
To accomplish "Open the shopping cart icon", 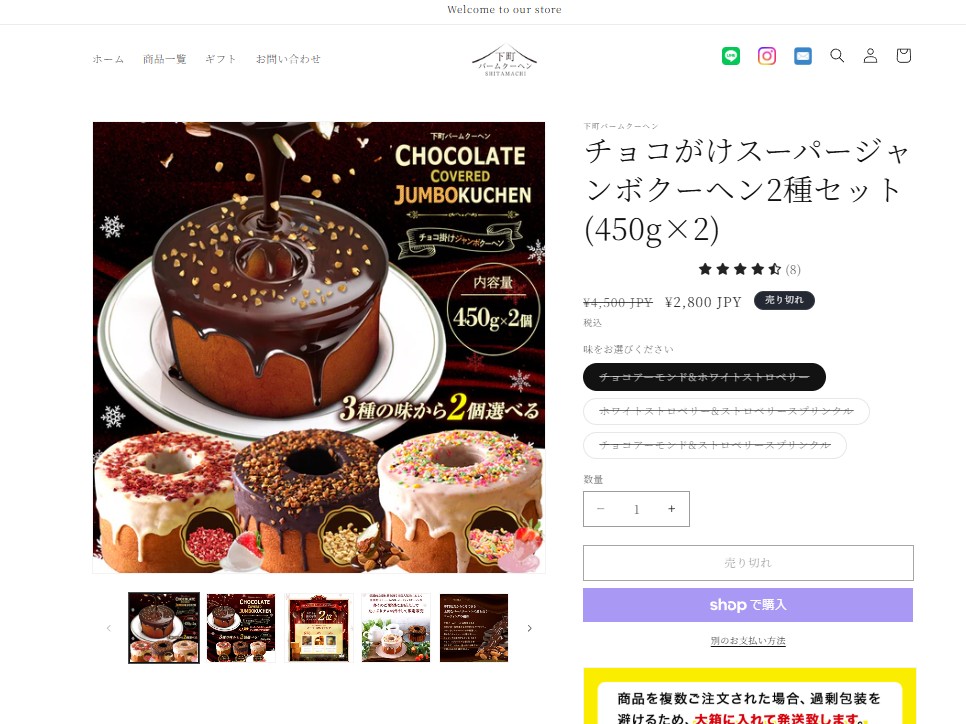I will tap(903, 56).
